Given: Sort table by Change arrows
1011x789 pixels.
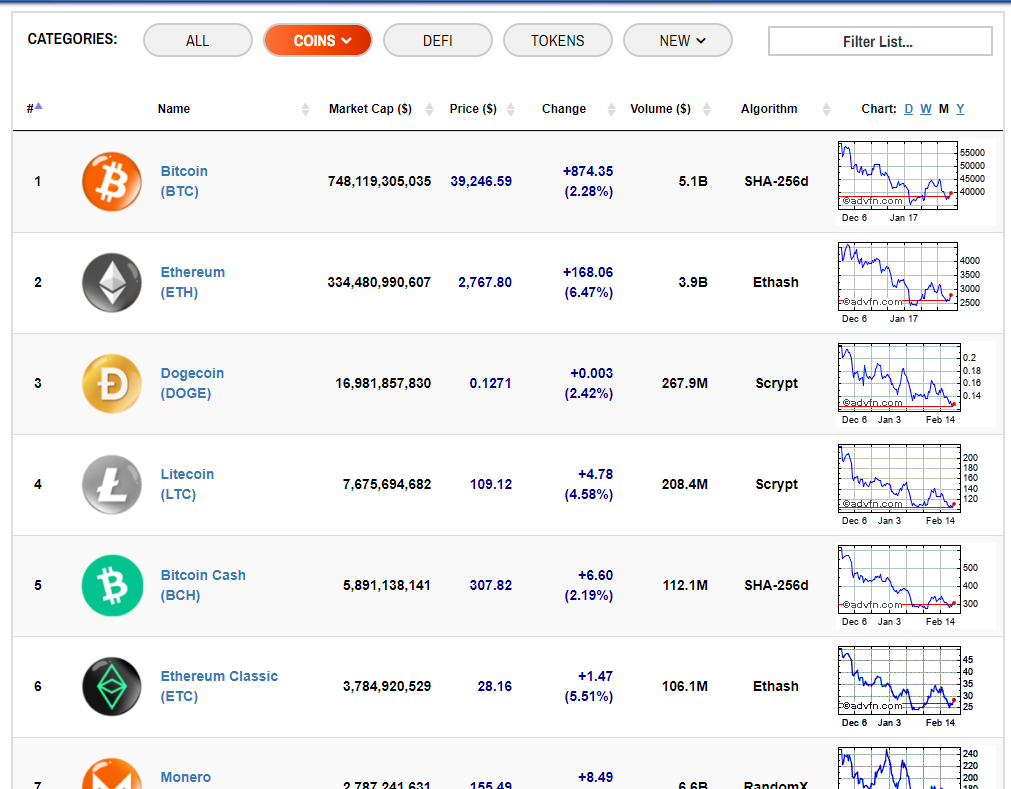Looking at the screenshot, I should click(x=611, y=110).
